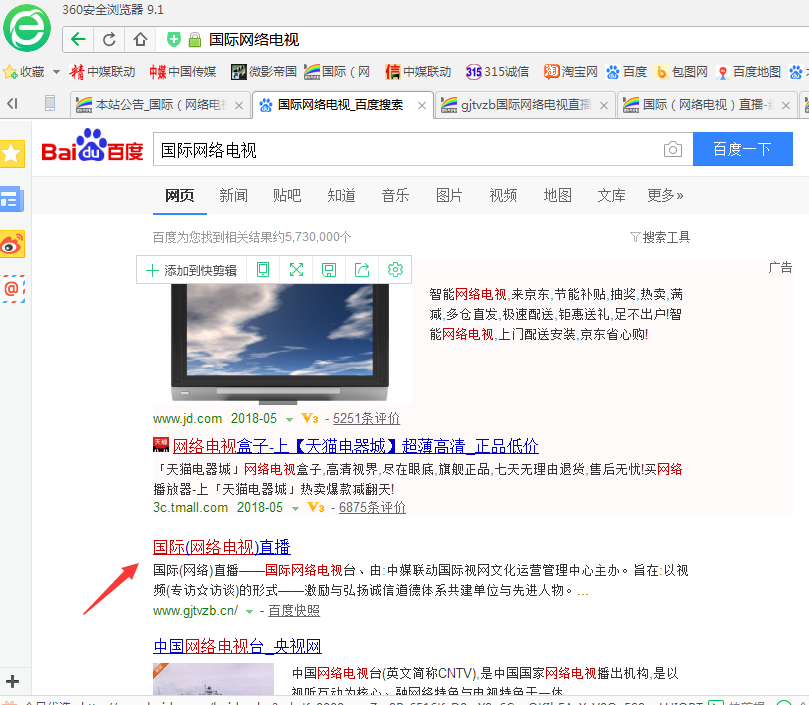Close the gjtvzb国际网络电视直播 tab
This screenshot has height=705, width=809.
coord(604,105)
